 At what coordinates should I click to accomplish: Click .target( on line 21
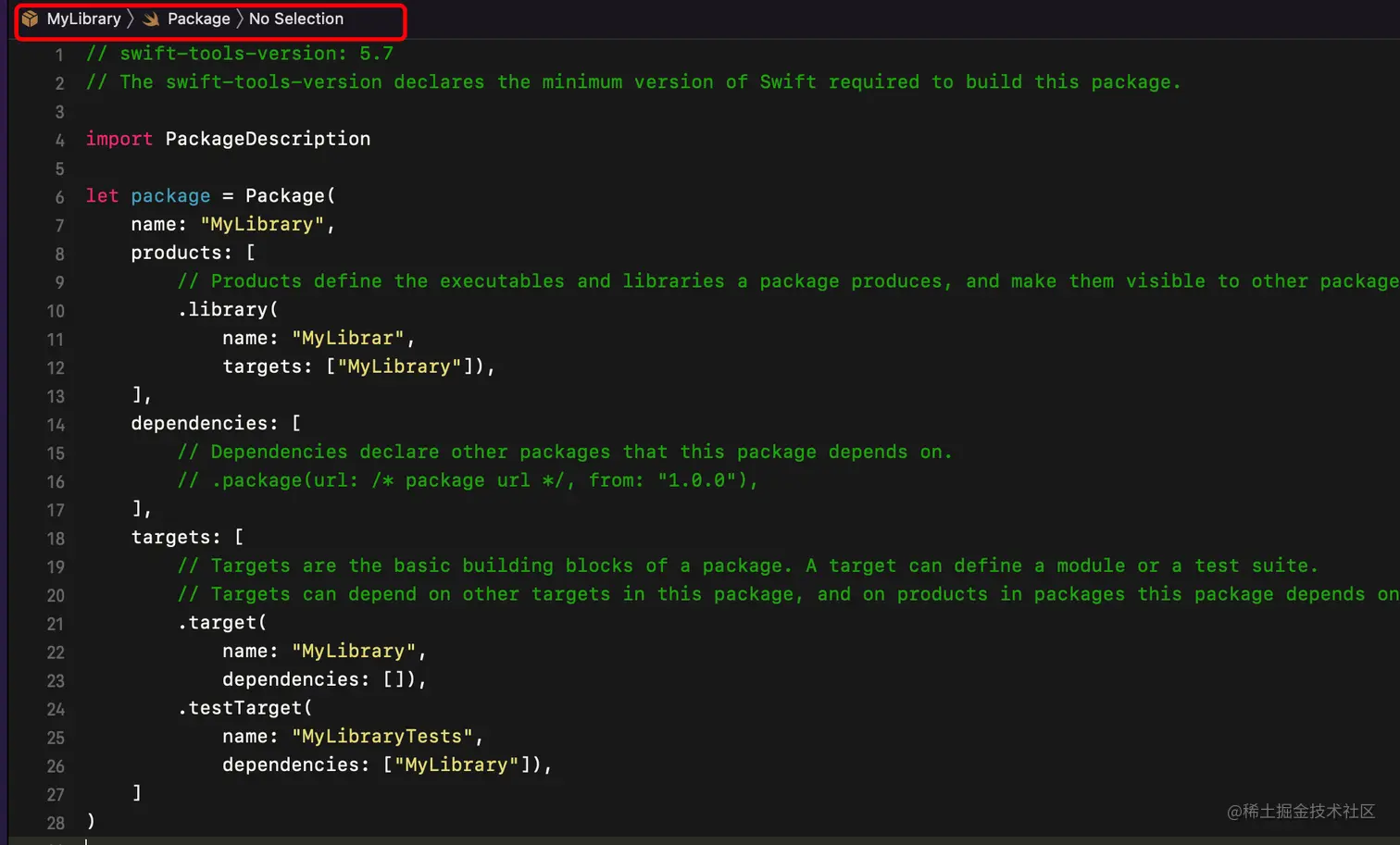222,623
